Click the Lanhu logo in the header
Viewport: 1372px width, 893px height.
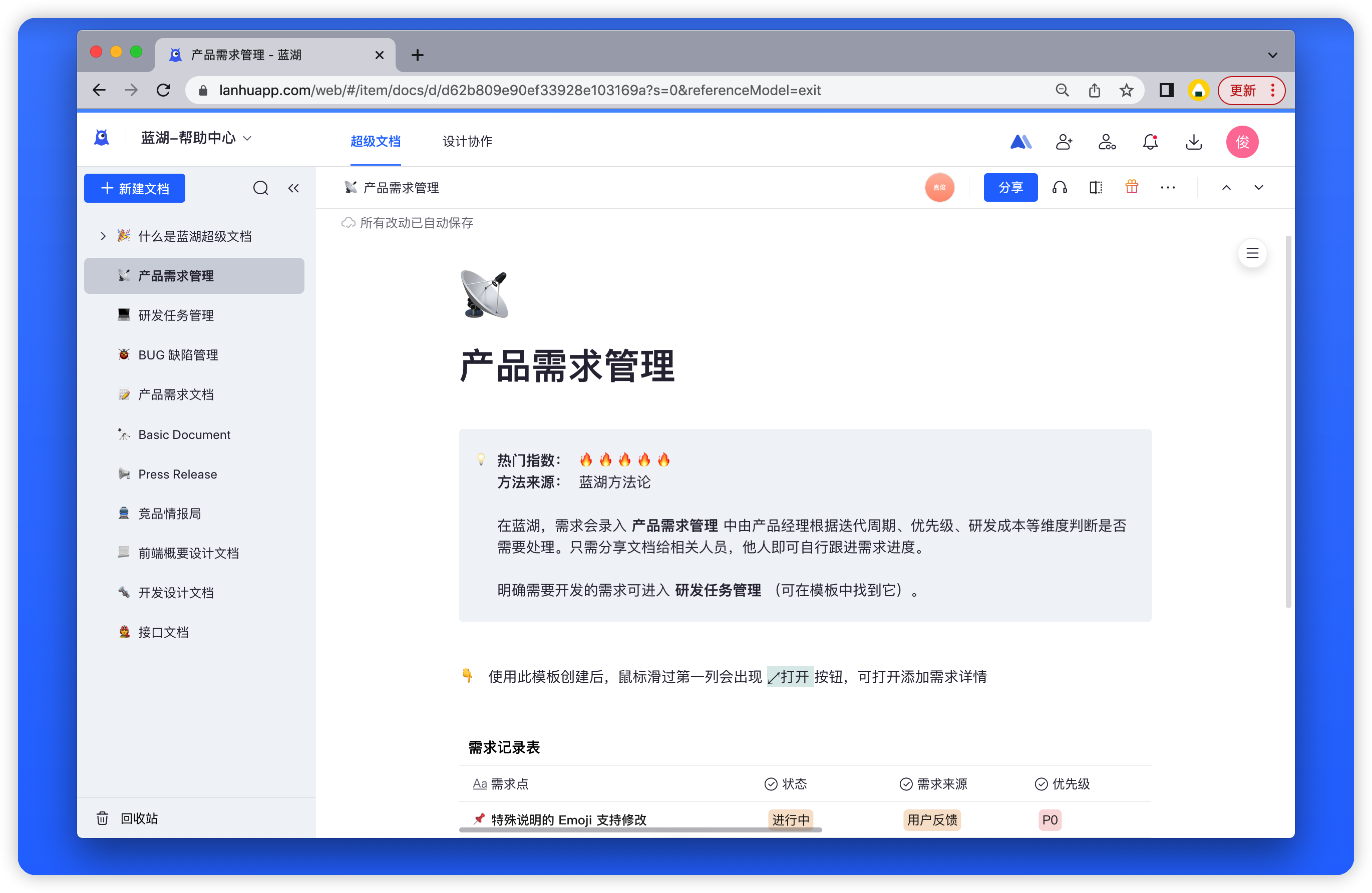coord(102,138)
